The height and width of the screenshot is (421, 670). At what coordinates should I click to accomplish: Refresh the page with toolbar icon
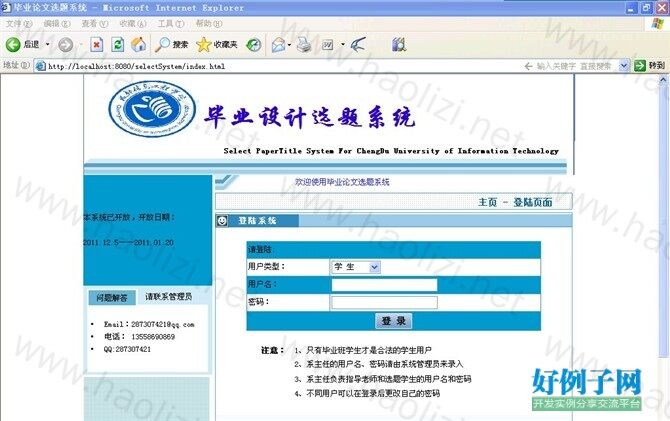click(x=118, y=45)
